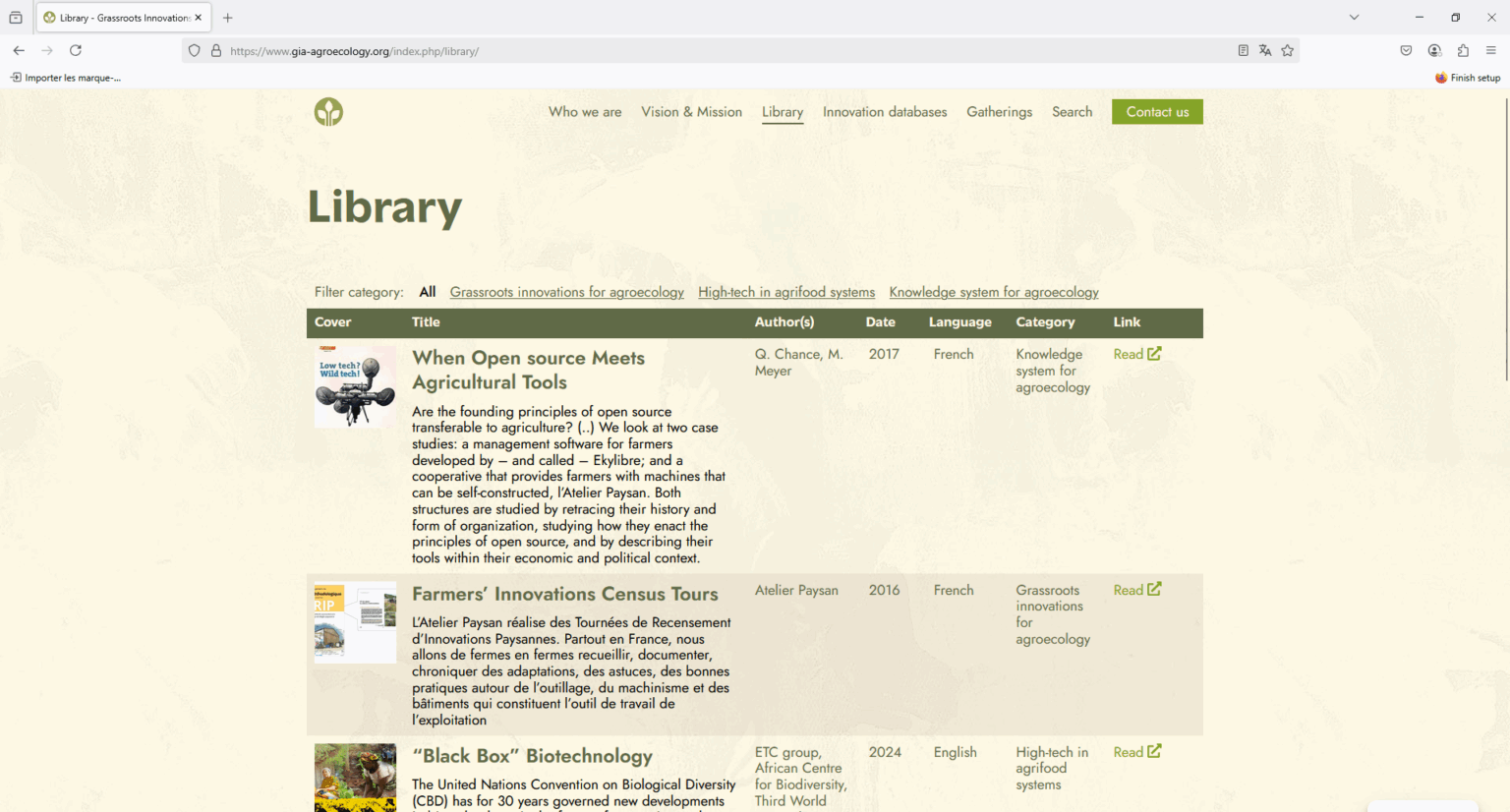Screen dimensions: 1510x812
Task: Open a new tab with plus button
Action: pyautogui.click(x=228, y=18)
